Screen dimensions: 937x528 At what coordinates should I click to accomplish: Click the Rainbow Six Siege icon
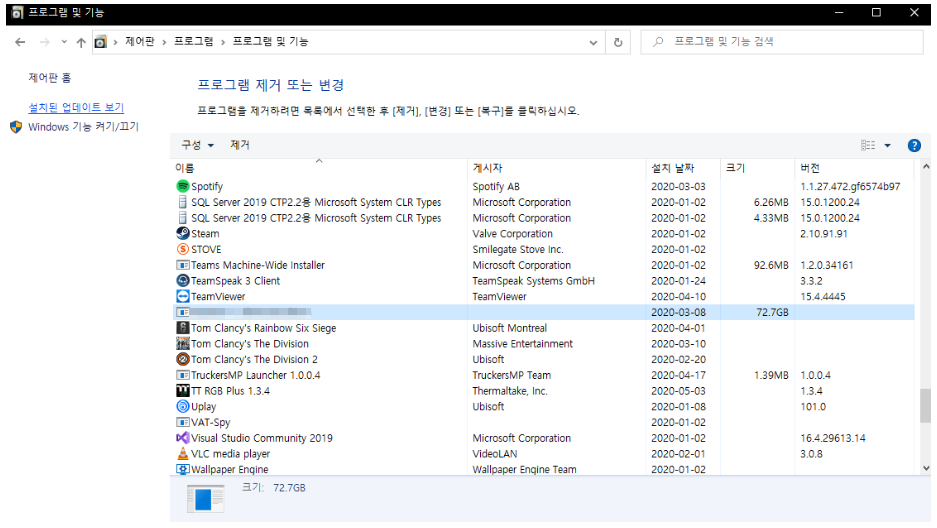[x=183, y=328]
